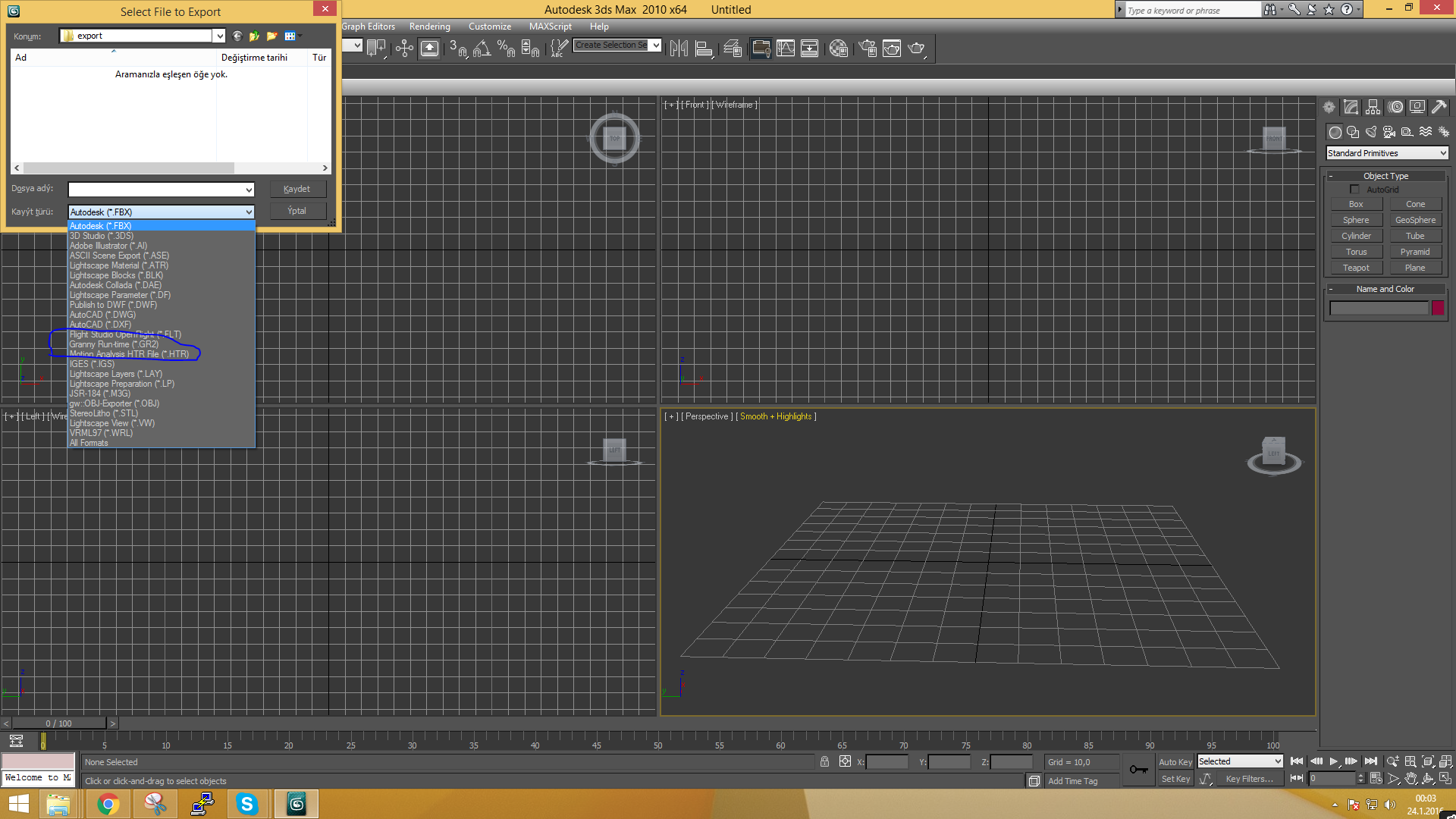Image resolution: width=1456 pixels, height=819 pixels.
Task: Open the Rendering menu
Action: tap(430, 27)
